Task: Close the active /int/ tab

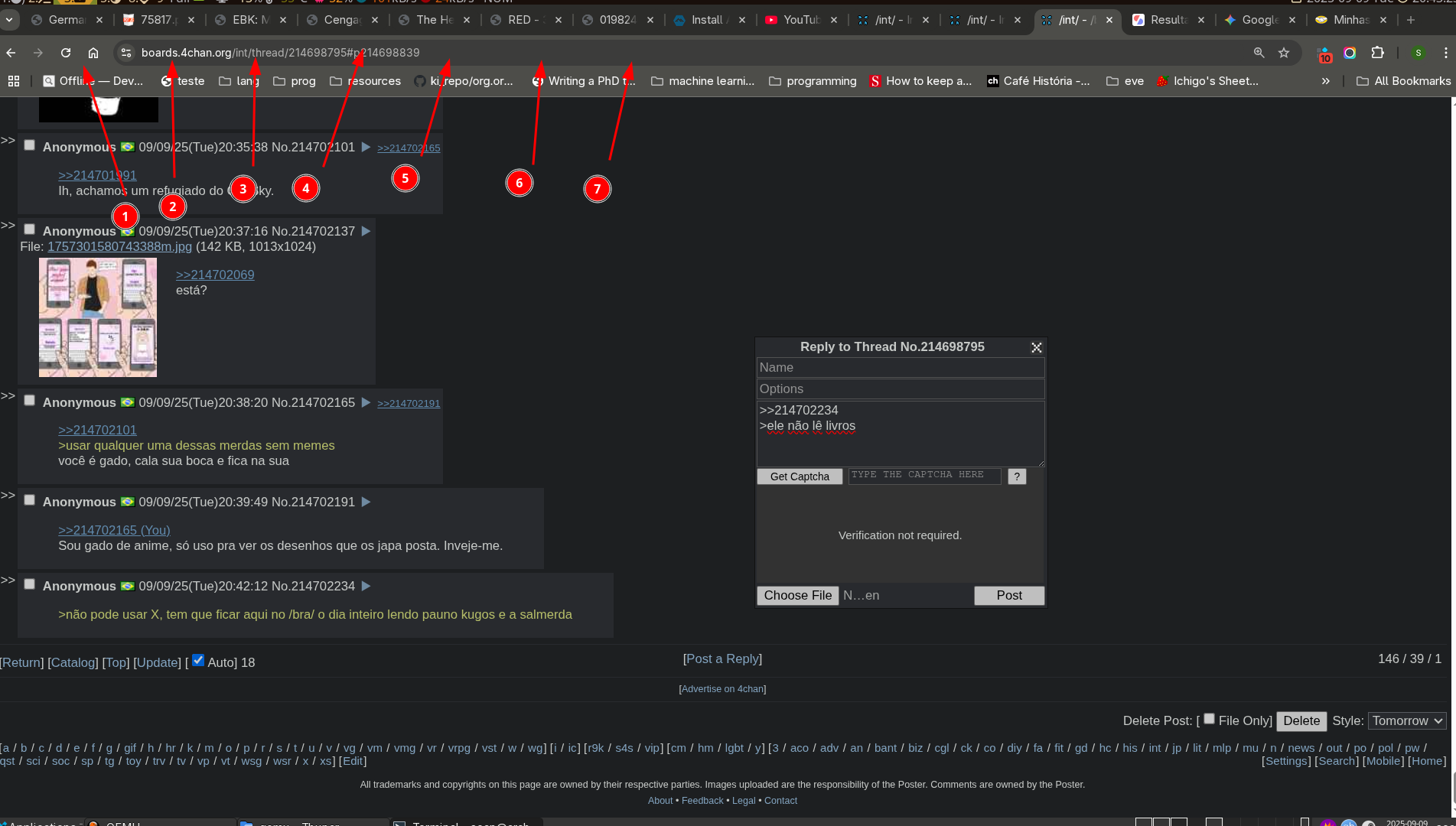Action: click(1109, 20)
